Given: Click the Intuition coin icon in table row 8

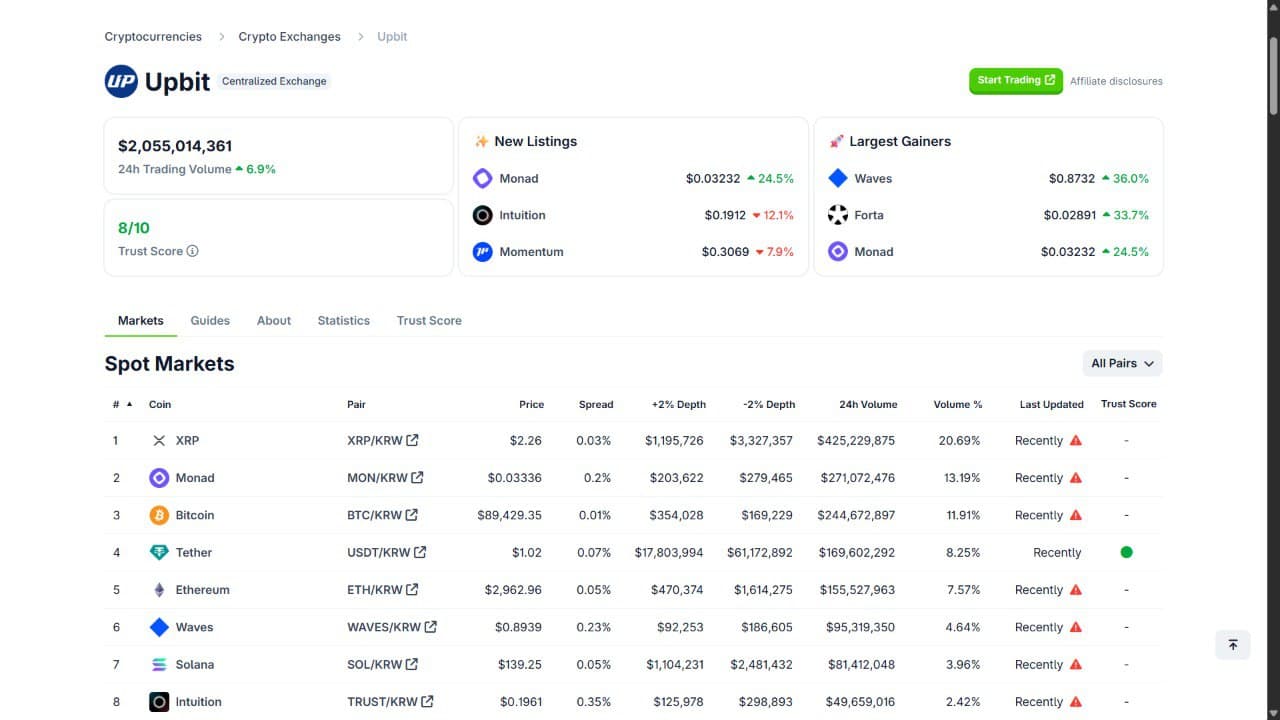Looking at the screenshot, I should pos(159,702).
